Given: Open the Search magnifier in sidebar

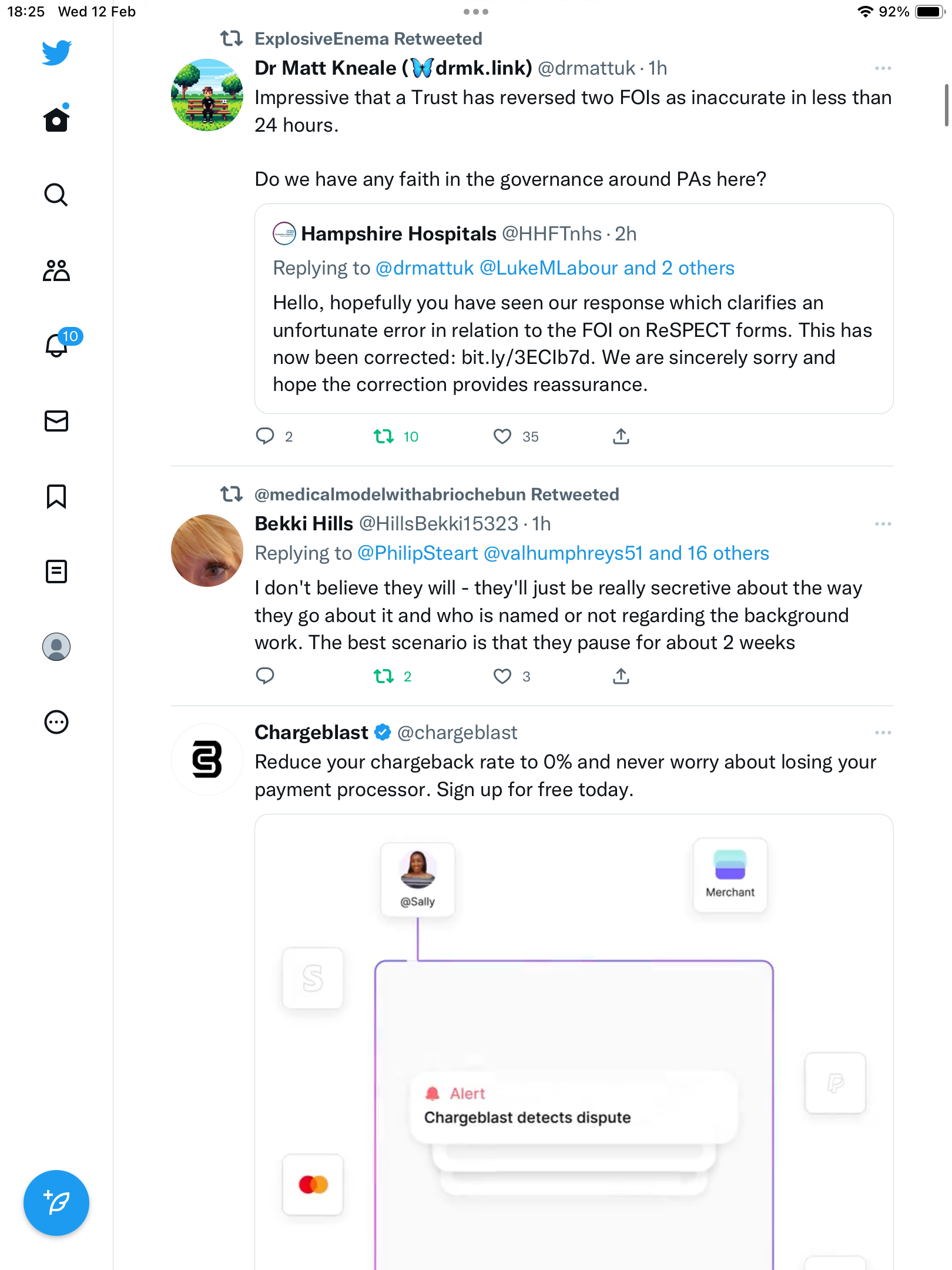Looking at the screenshot, I should (56, 195).
